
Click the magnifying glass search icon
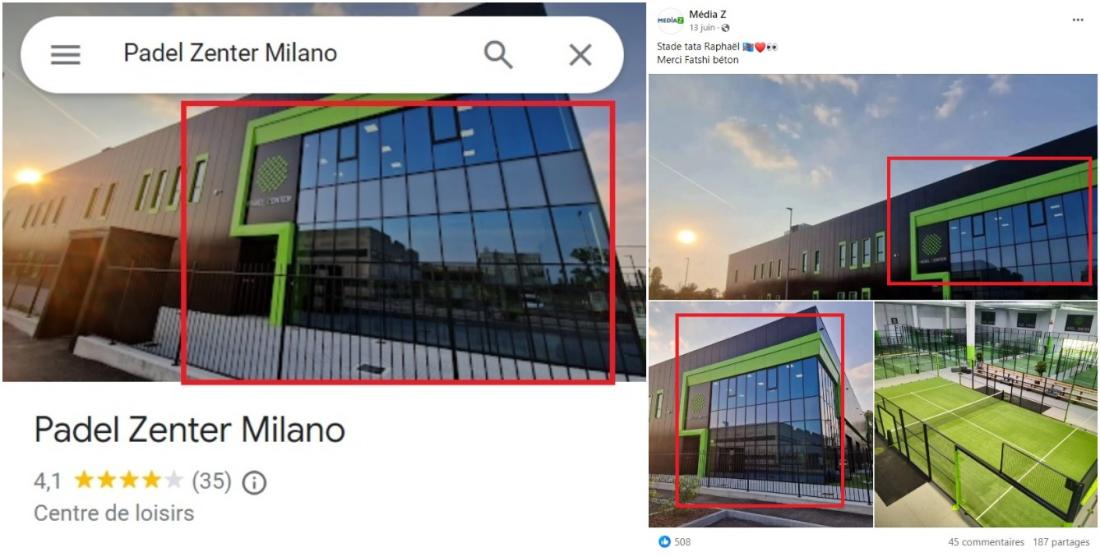(x=498, y=54)
